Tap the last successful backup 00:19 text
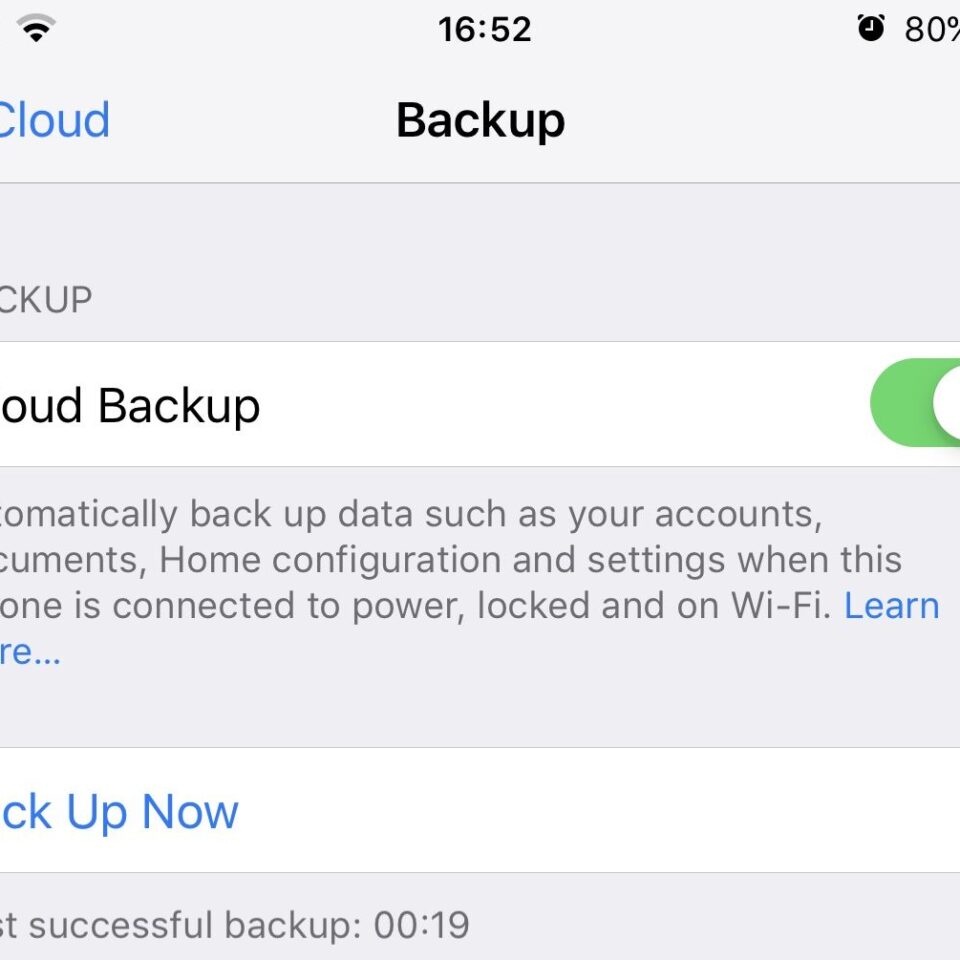Image resolution: width=960 pixels, height=960 pixels. (x=234, y=924)
